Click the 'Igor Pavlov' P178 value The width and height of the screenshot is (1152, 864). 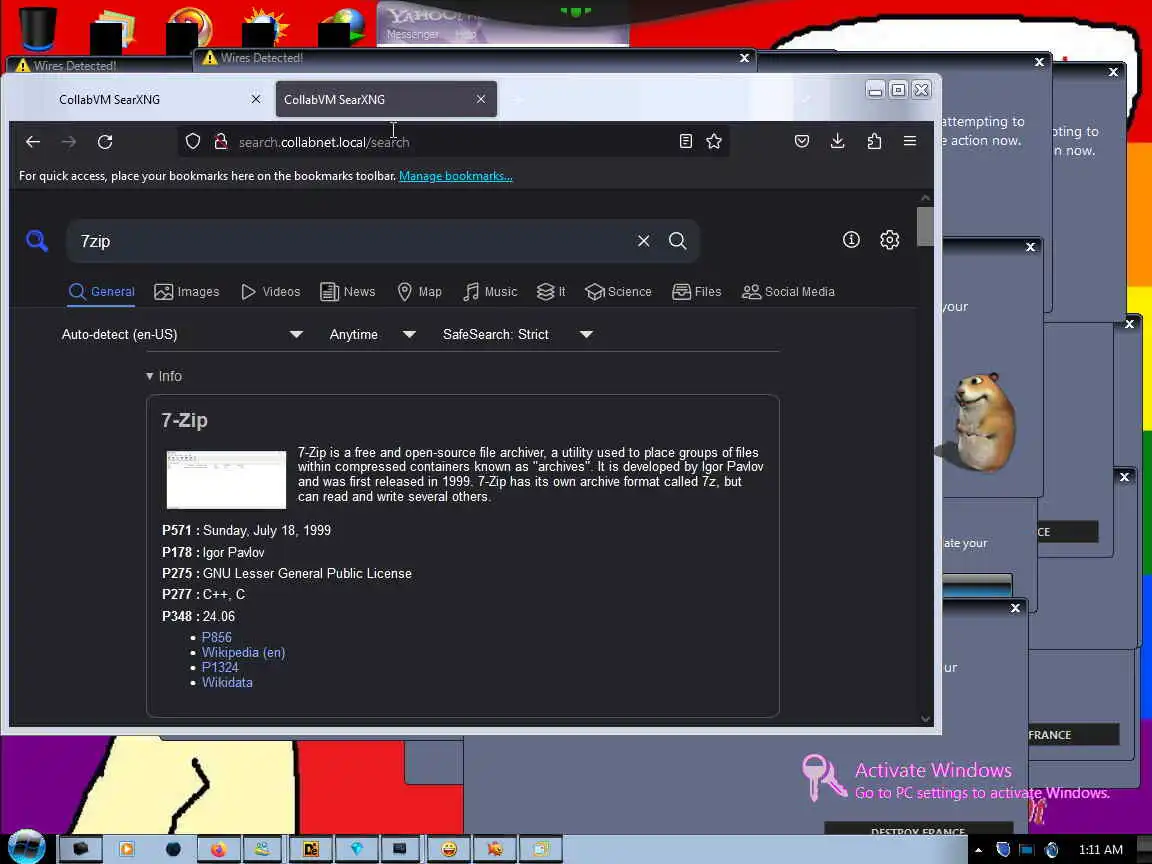pyautogui.click(x=234, y=552)
